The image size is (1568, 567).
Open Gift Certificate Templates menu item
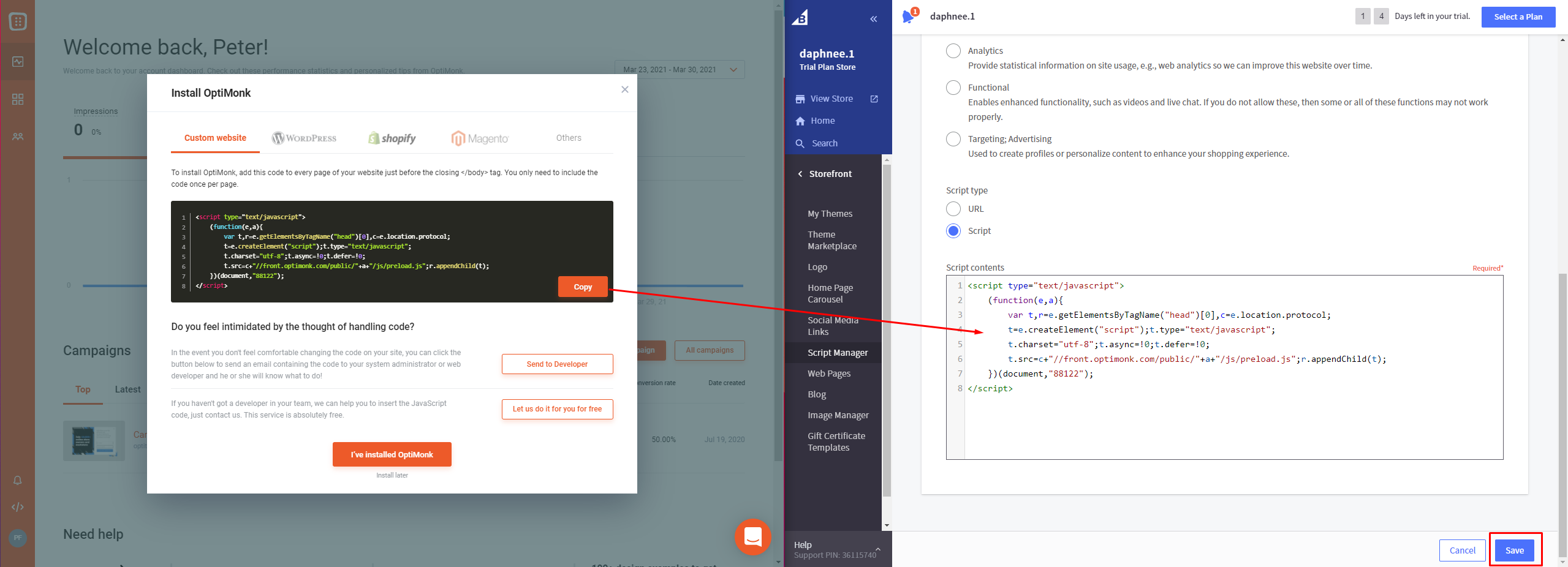pyautogui.click(x=836, y=441)
